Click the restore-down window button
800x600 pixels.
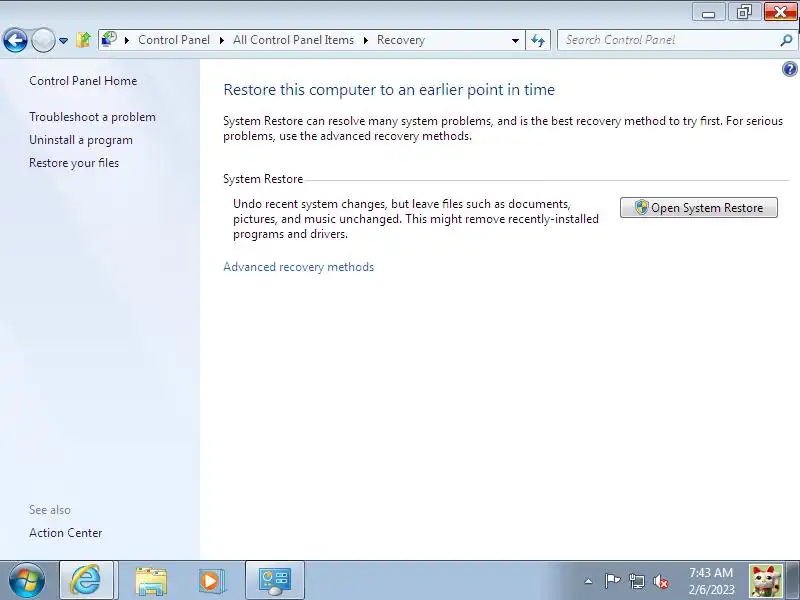pos(744,13)
